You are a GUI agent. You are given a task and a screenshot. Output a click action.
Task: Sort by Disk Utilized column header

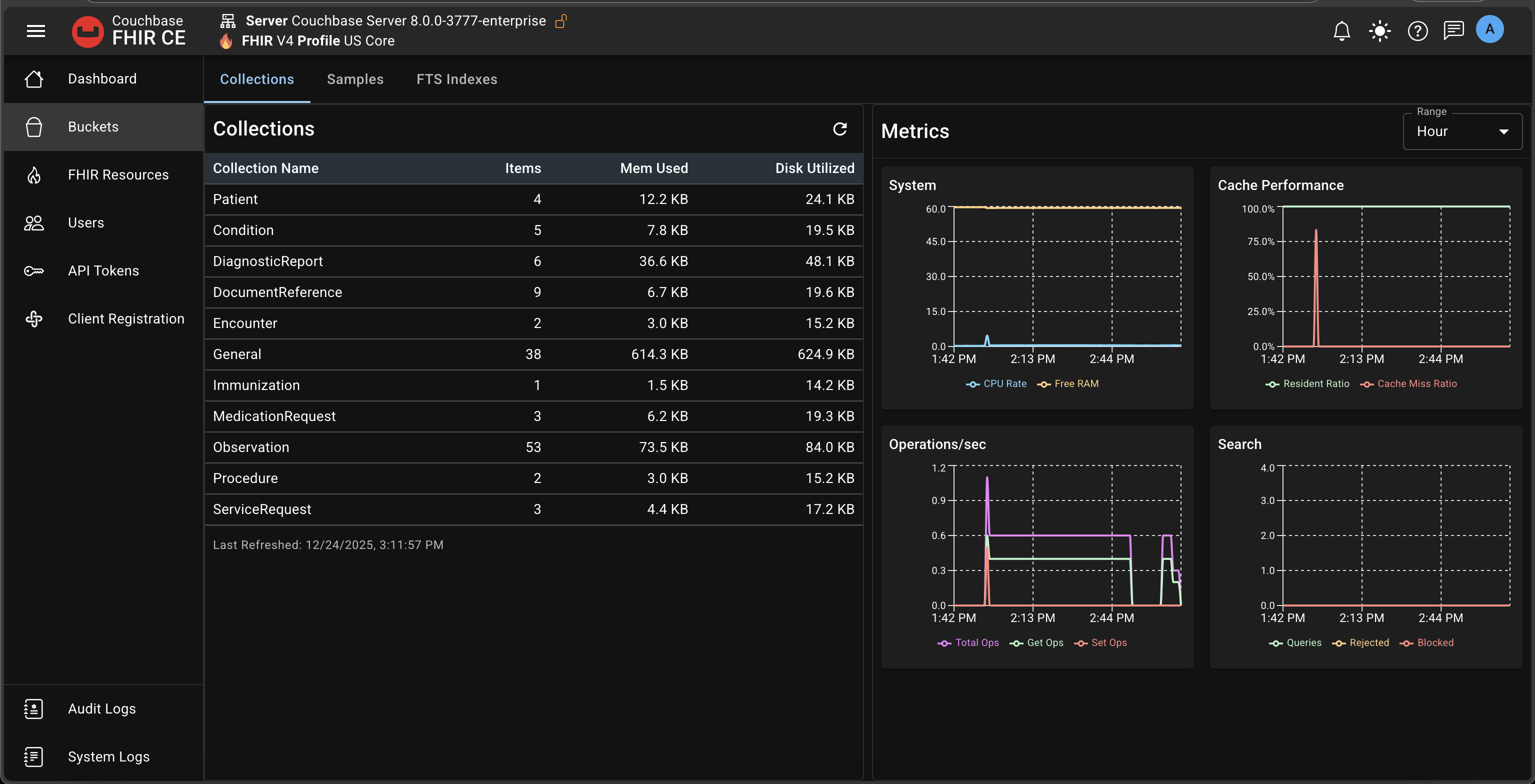click(814, 168)
